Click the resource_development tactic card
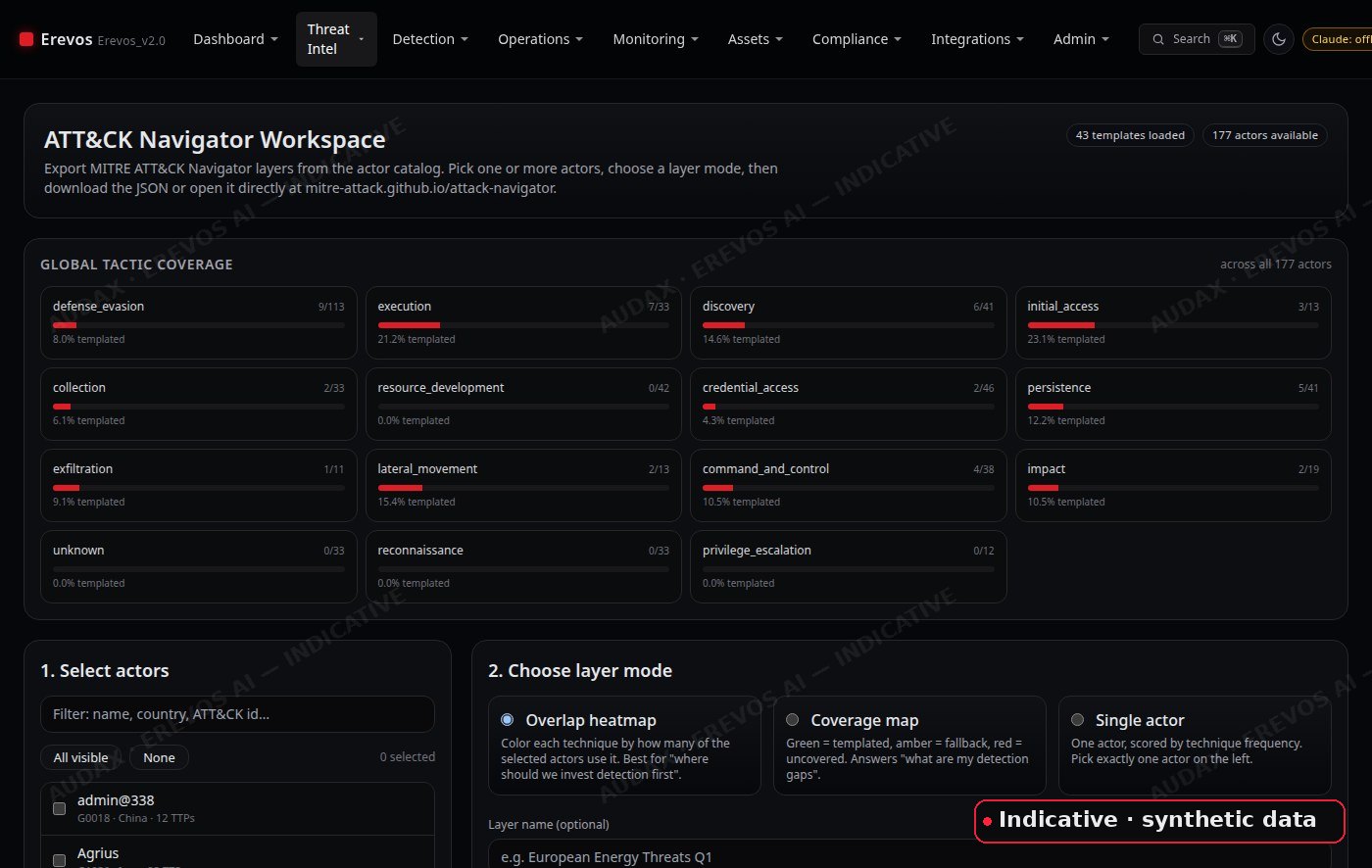The height and width of the screenshot is (868, 1372). (x=523, y=404)
